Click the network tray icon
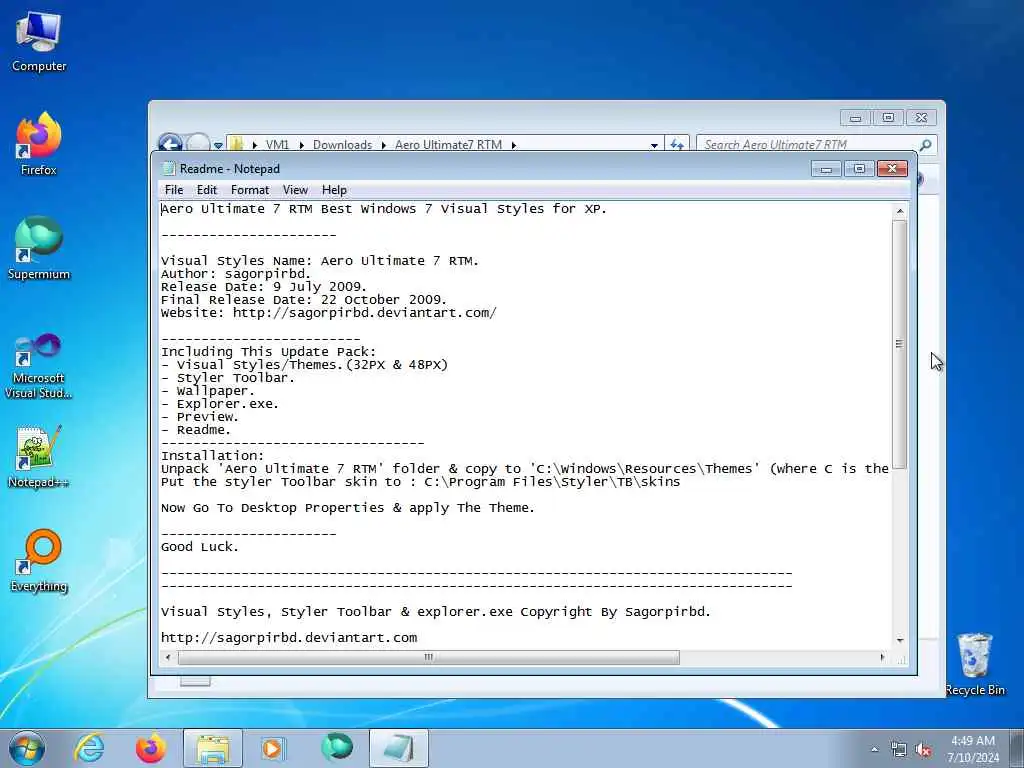The image size is (1024, 768). coord(899,750)
